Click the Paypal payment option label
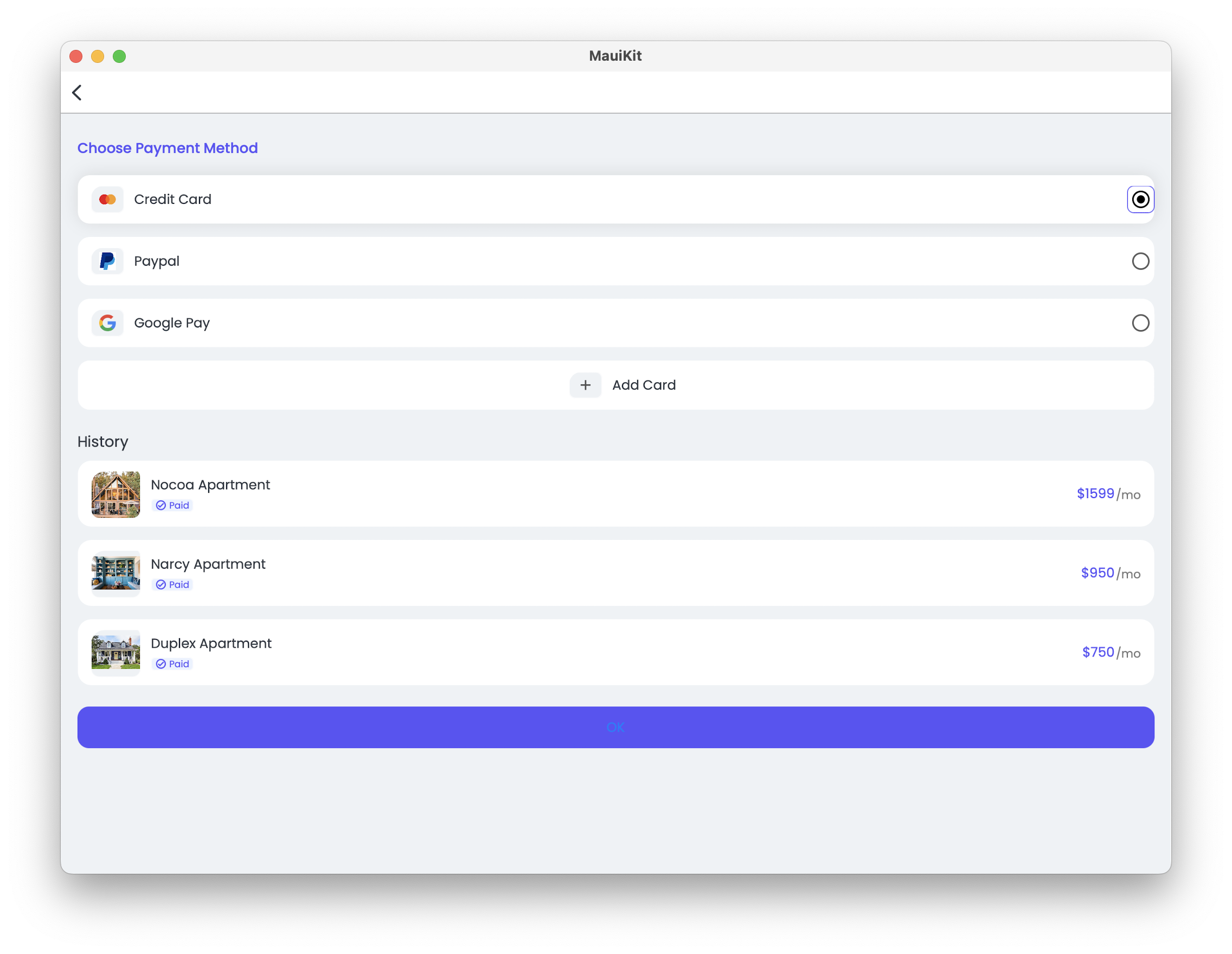1232x954 pixels. [157, 261]
